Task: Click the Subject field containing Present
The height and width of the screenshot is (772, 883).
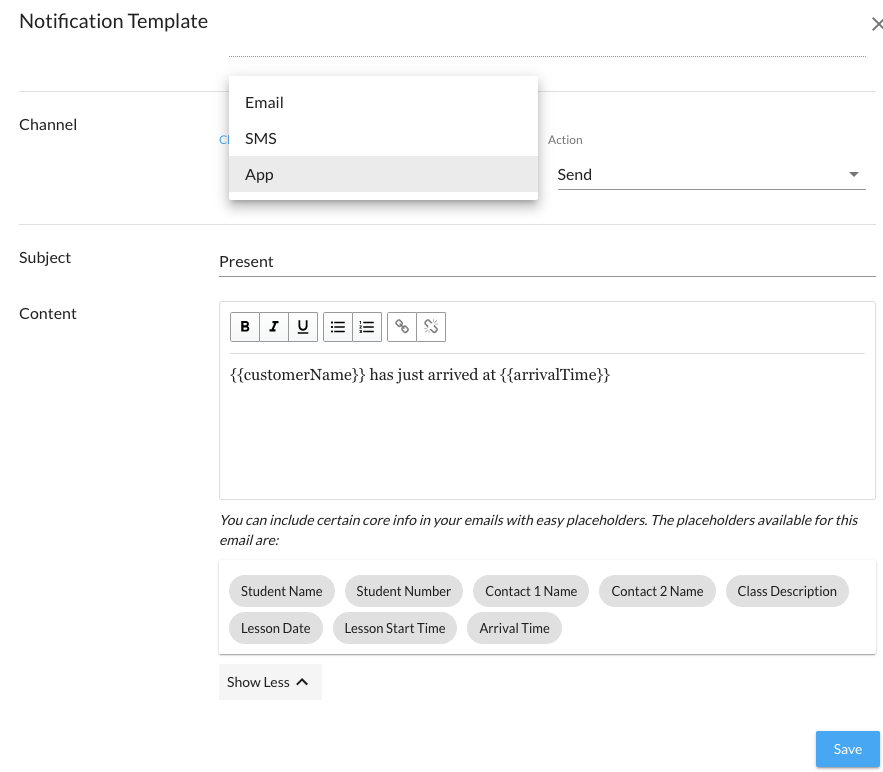Action: pyautogui.click(x=546, y=262)
